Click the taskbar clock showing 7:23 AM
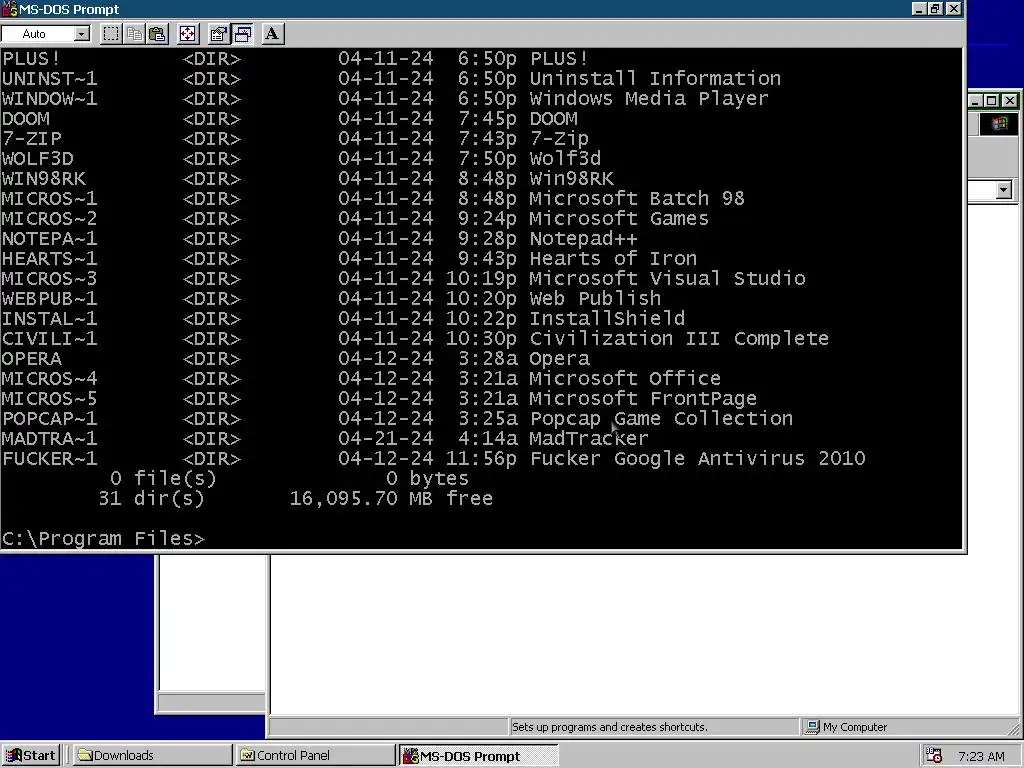Viewport: 1024px width, 768px height. coord(981,756)
